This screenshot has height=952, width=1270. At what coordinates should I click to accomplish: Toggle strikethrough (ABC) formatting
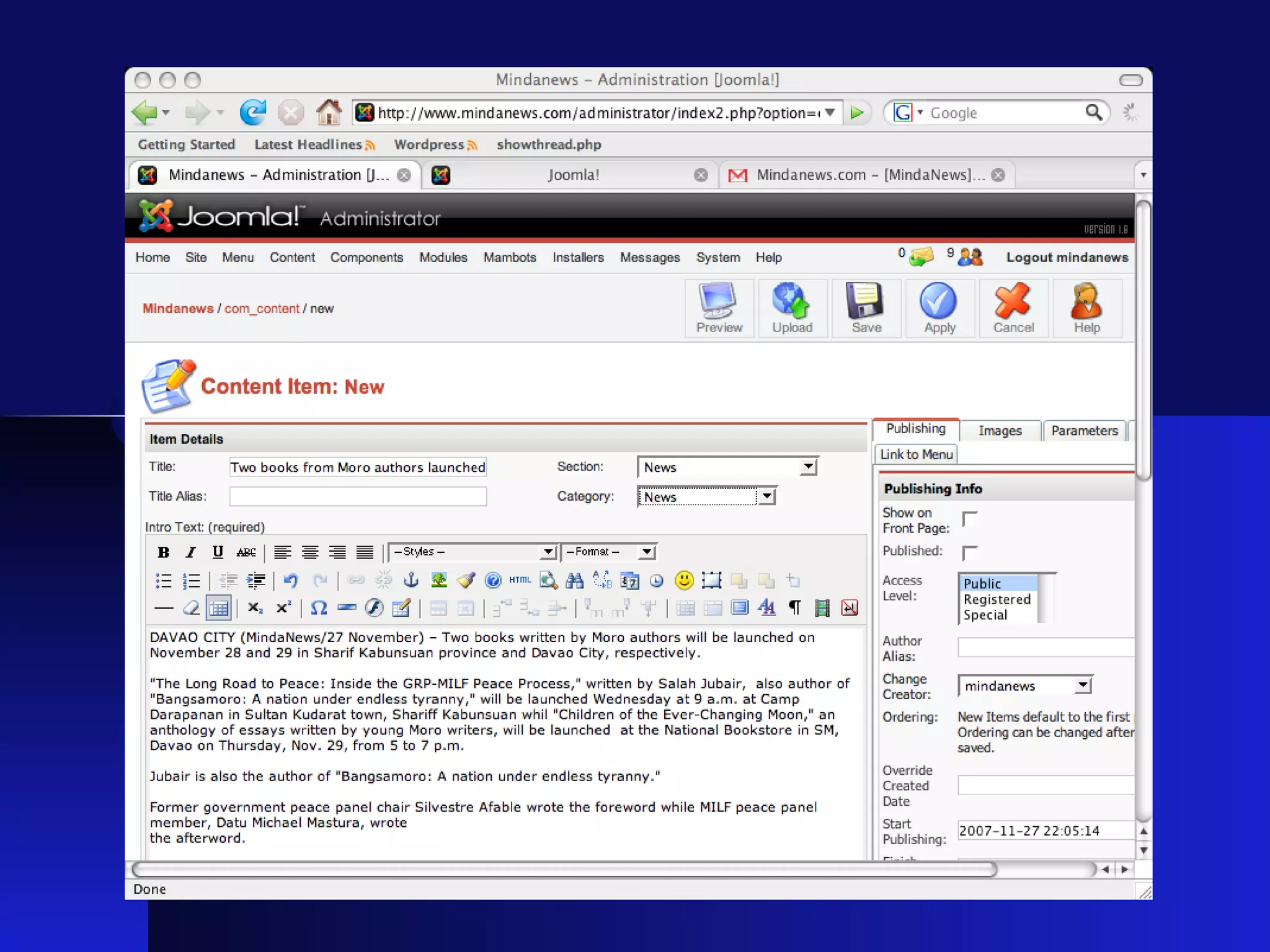click(246, 552)
